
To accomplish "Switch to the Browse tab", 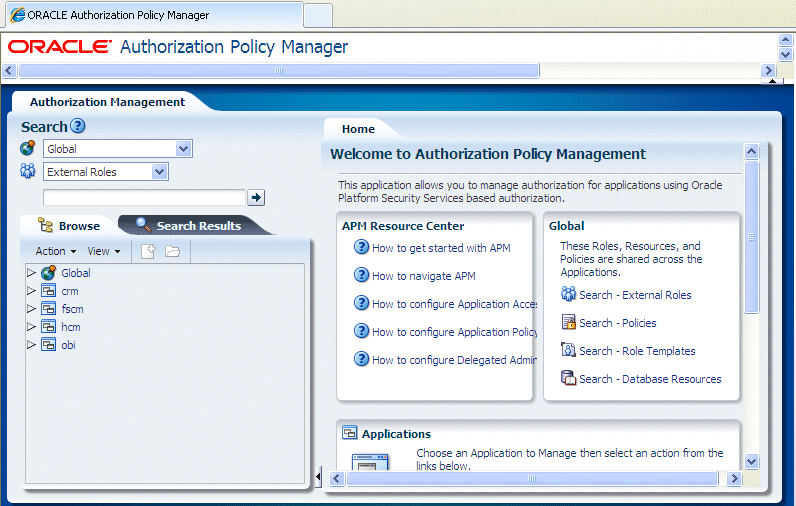I will click(x=69, y=225).
